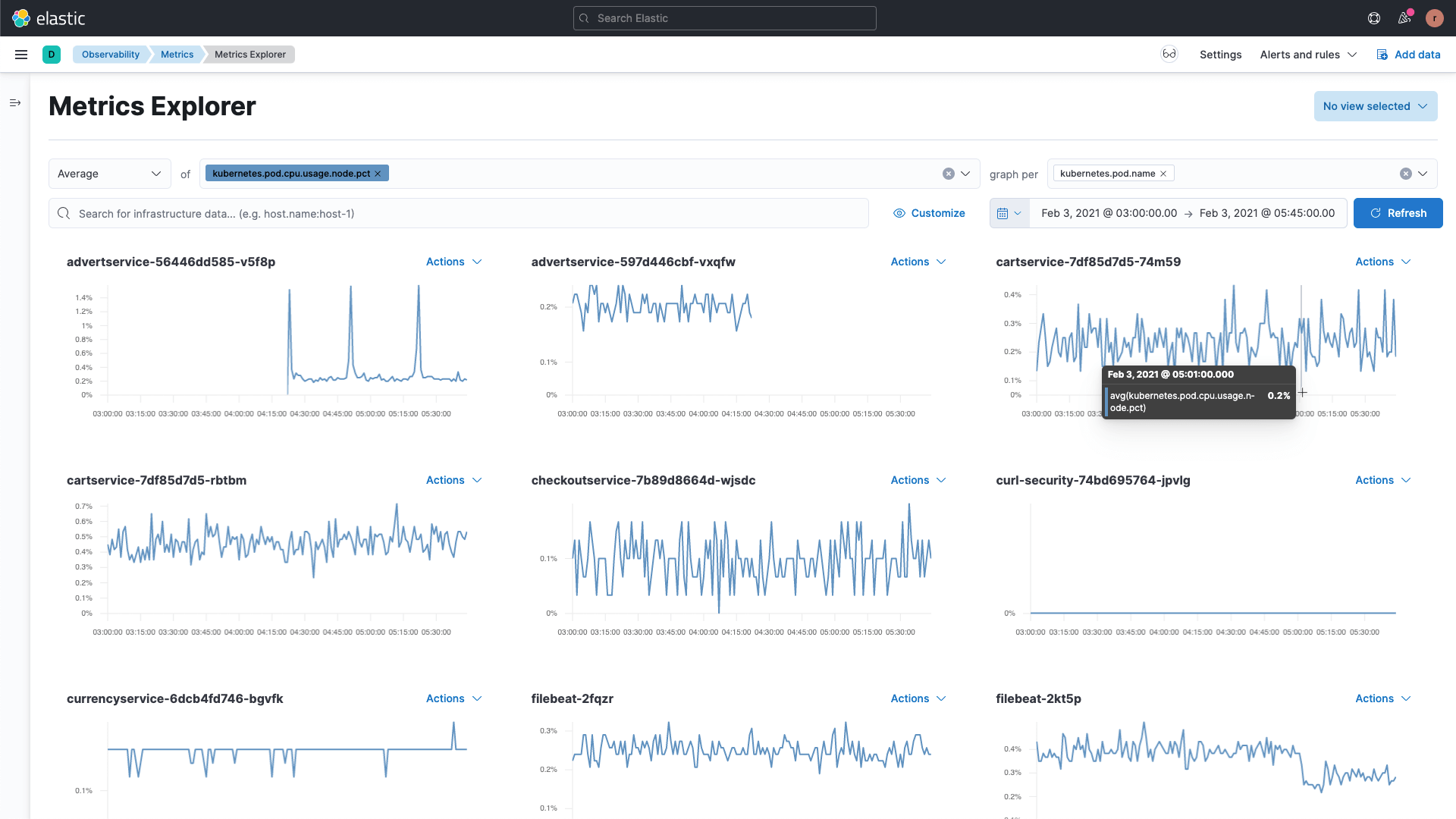
Task: Open Actions for cartservice-7df85d7d5-rbtbm
Action: [x=453, y=480]
